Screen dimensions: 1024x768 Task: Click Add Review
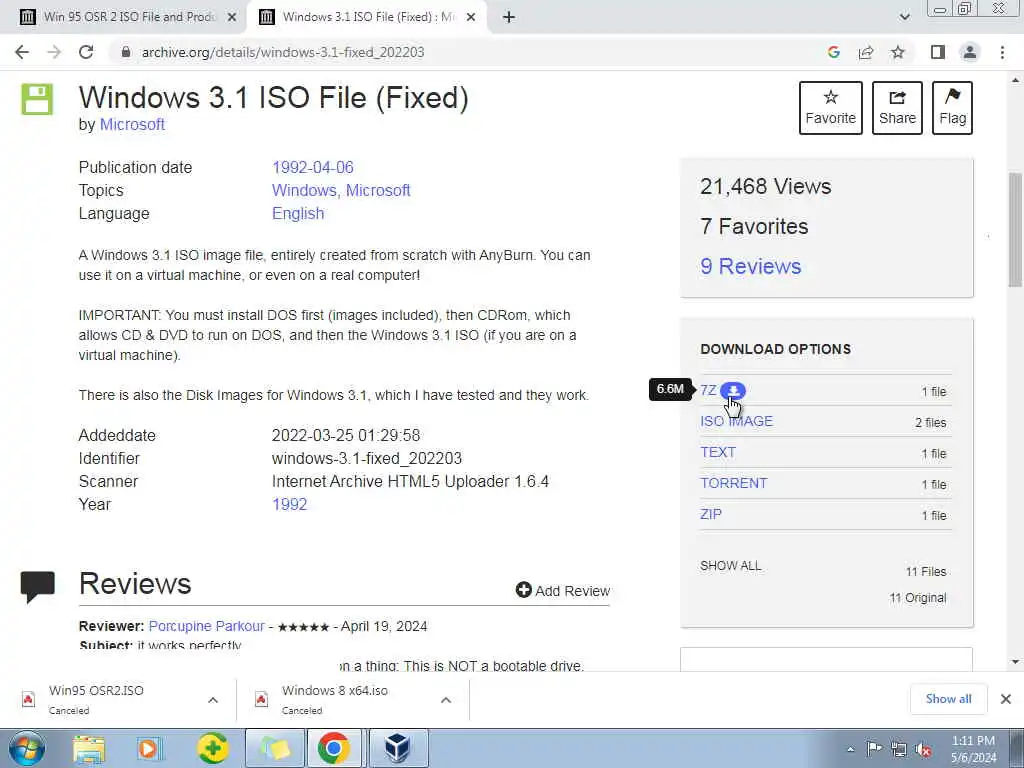pyautogui.click(x=562, y=590)
